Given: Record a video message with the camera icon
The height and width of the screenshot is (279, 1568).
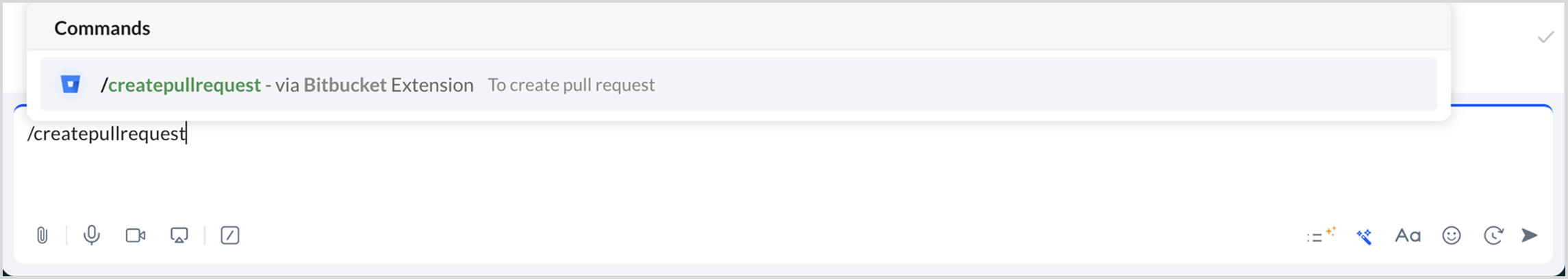Looking at the screenshot, I should pyautogui.click(x=136, y=236).
